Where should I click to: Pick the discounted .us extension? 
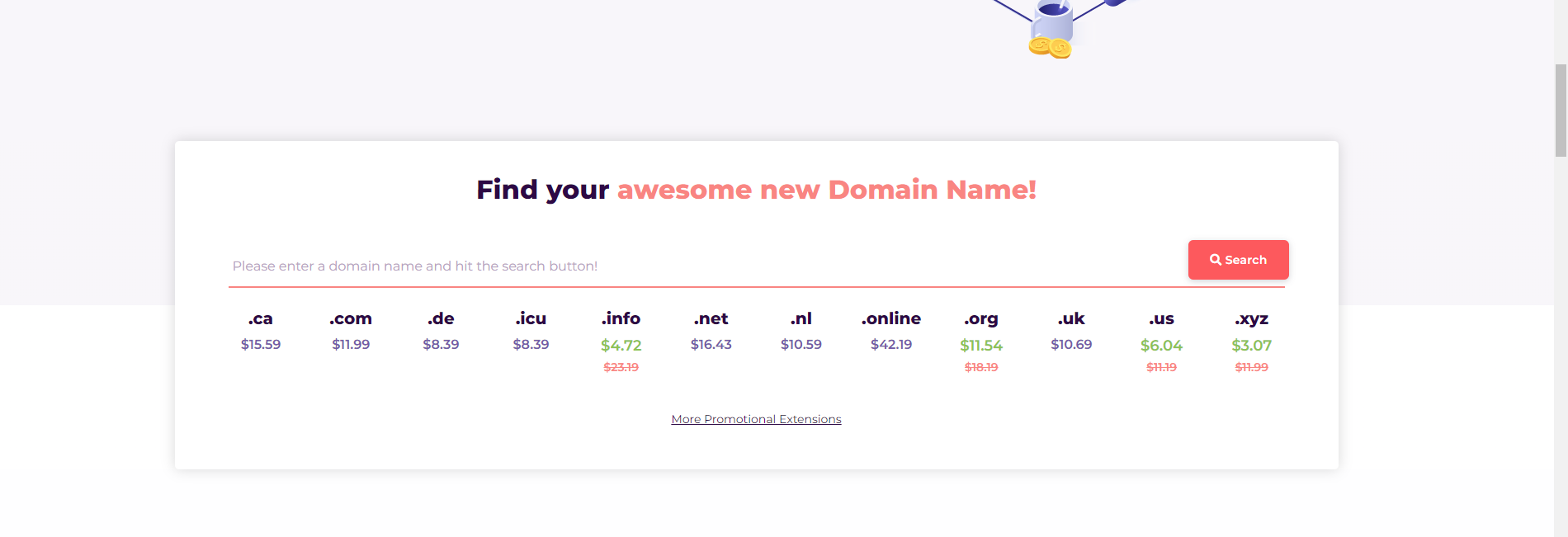(x=1161, y=319)
